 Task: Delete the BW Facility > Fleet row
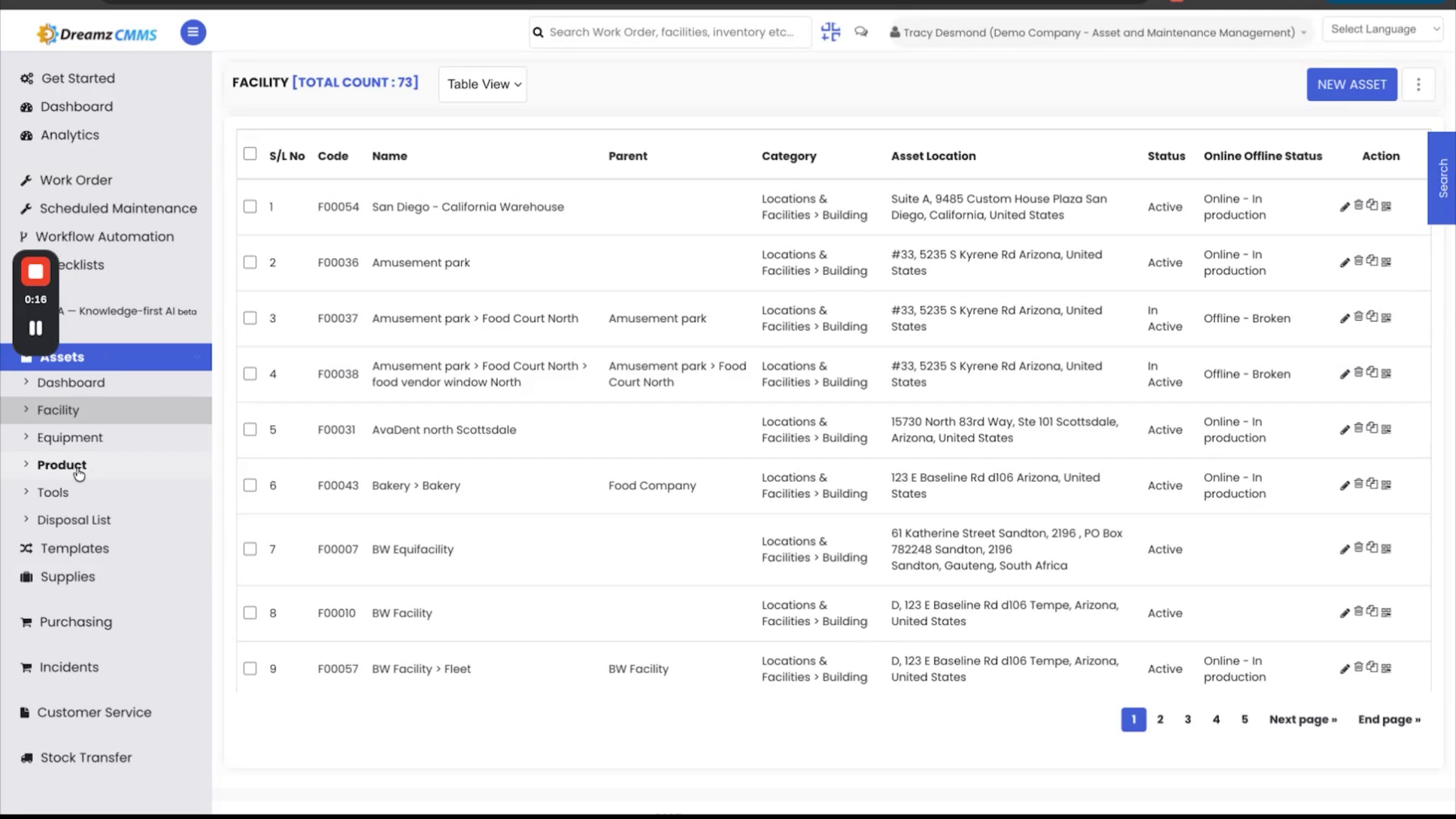point(1359,667)
